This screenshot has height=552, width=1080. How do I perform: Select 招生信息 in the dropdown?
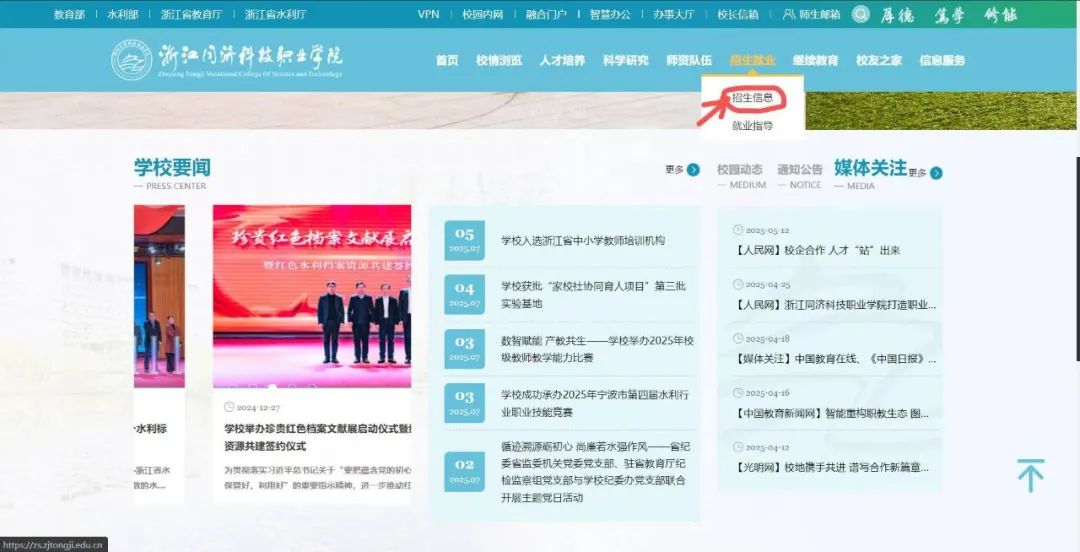coord(752,98)
